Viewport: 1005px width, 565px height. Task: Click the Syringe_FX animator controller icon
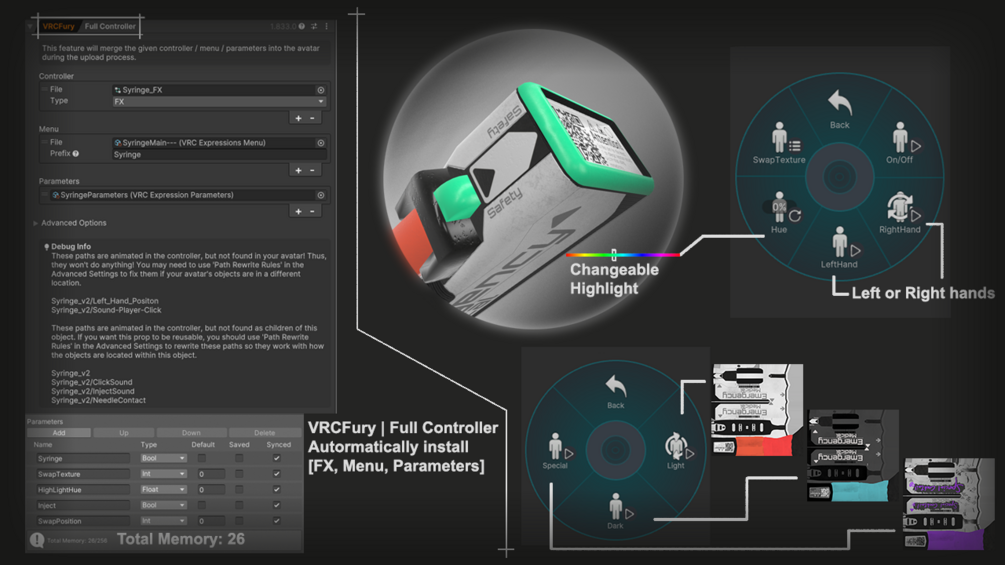tap(117, 90)
